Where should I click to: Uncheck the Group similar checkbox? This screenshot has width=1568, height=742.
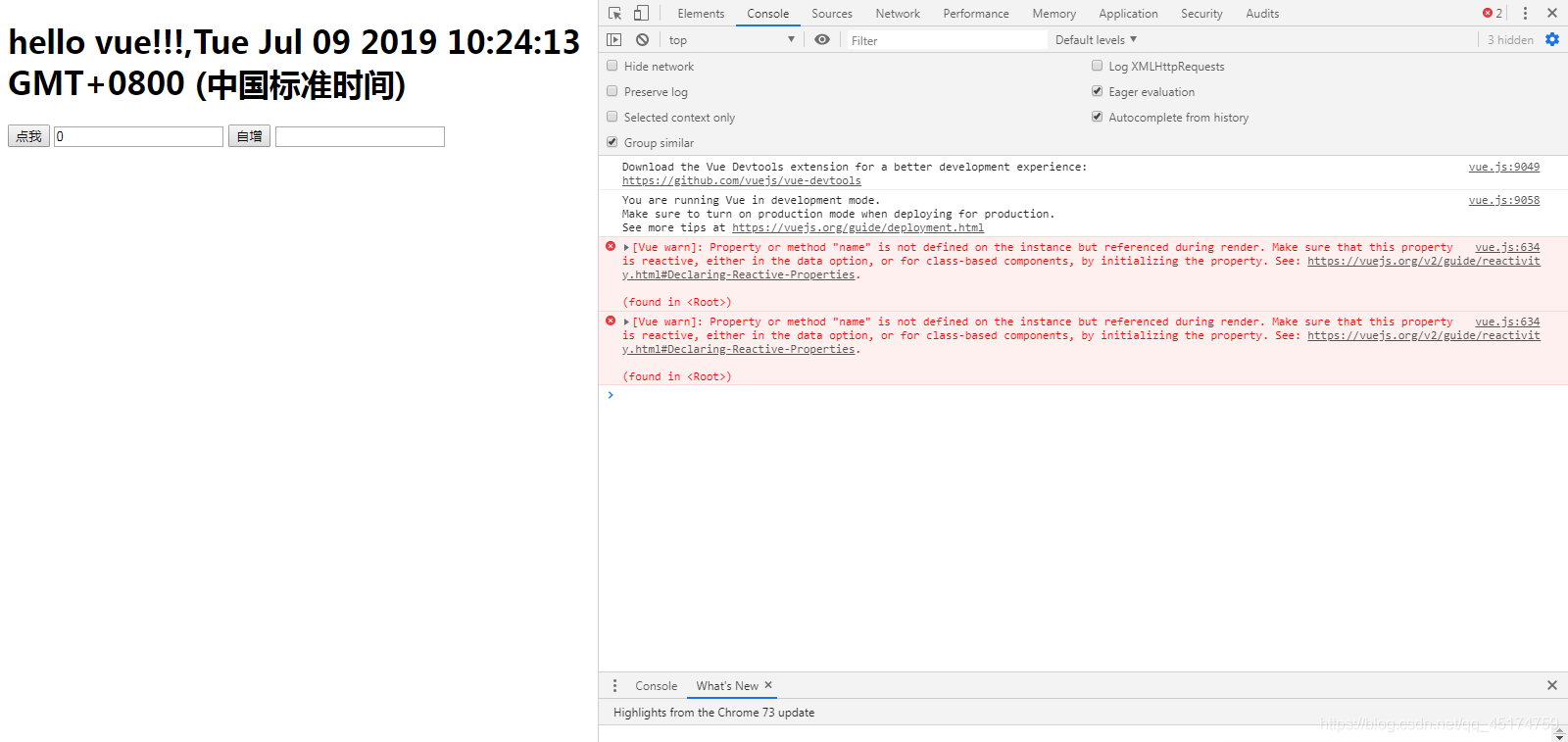[x=612, y=142]
